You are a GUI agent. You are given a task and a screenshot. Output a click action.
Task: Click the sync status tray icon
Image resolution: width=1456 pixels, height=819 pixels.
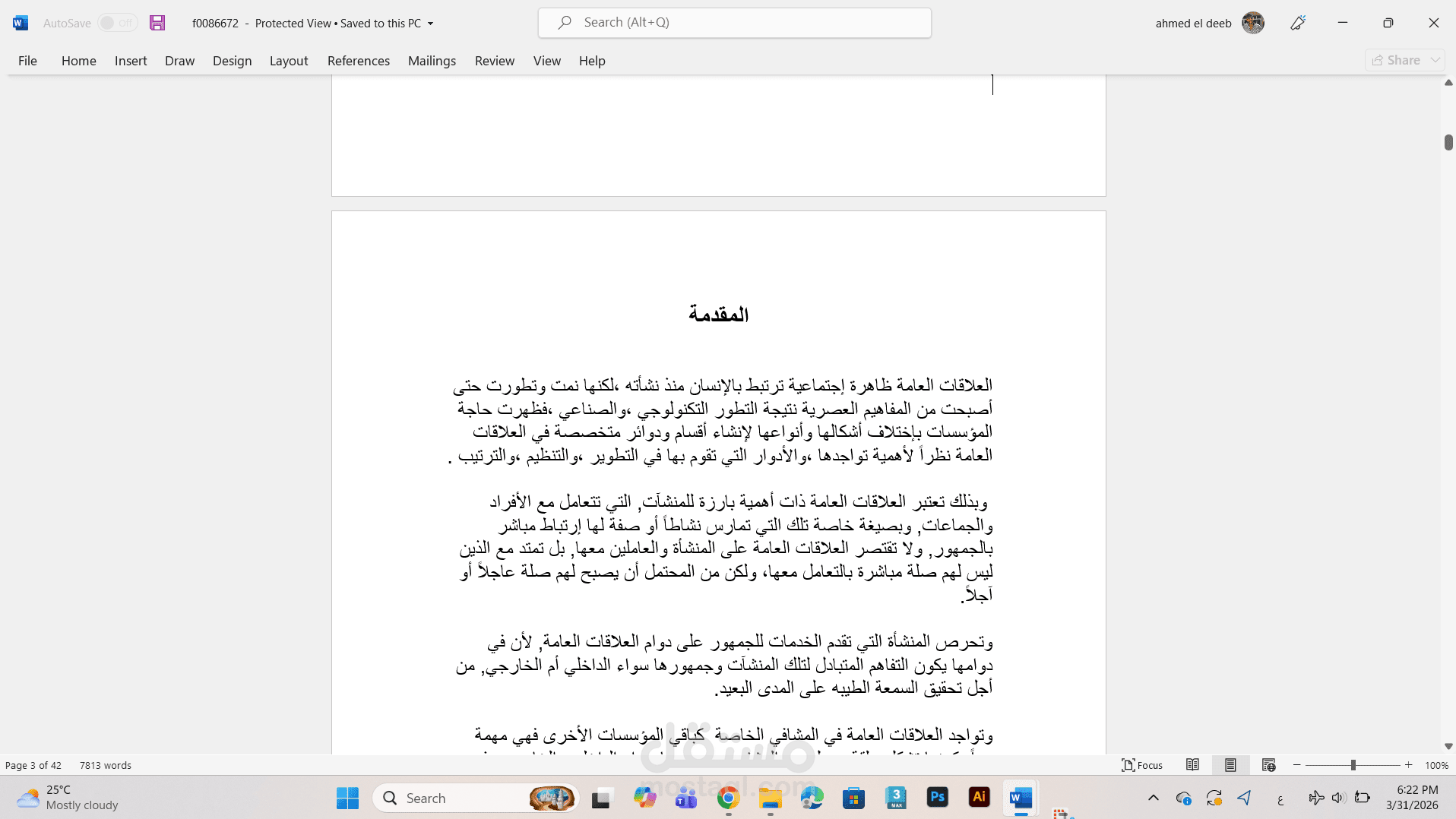tap(1214, 798)
